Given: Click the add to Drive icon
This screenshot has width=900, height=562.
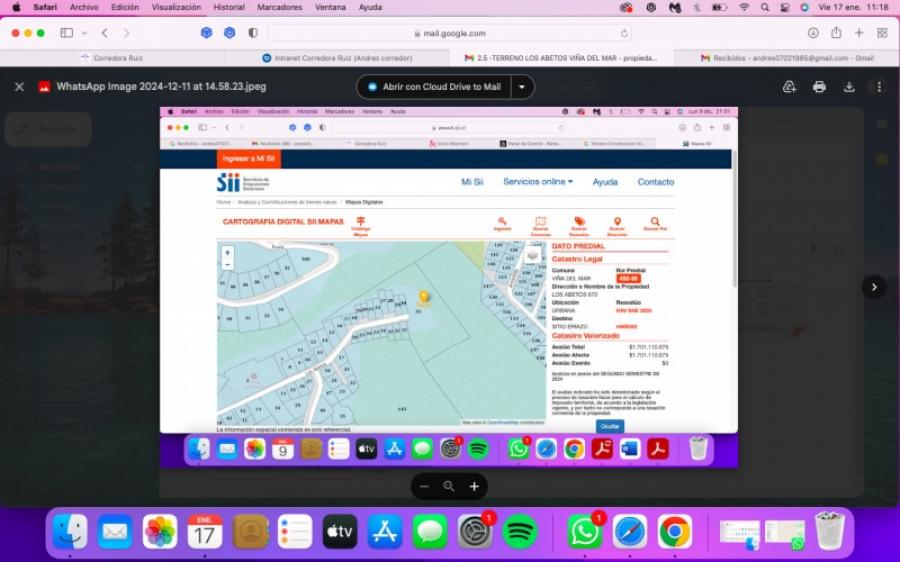Looking at the screenshot, I should 789,87.
